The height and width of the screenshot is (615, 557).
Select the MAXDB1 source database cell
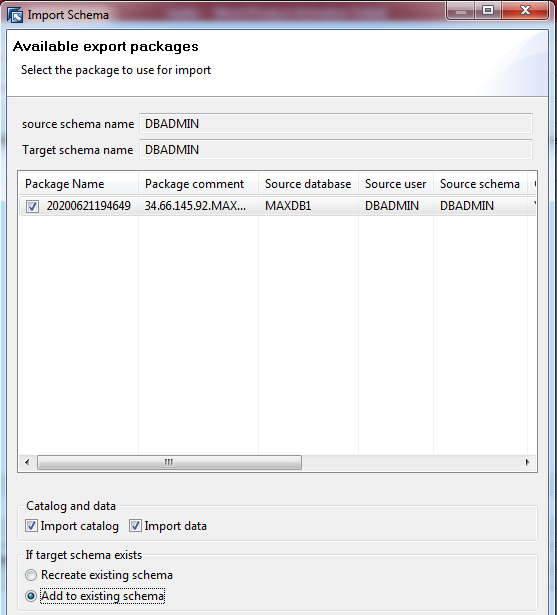288,206
